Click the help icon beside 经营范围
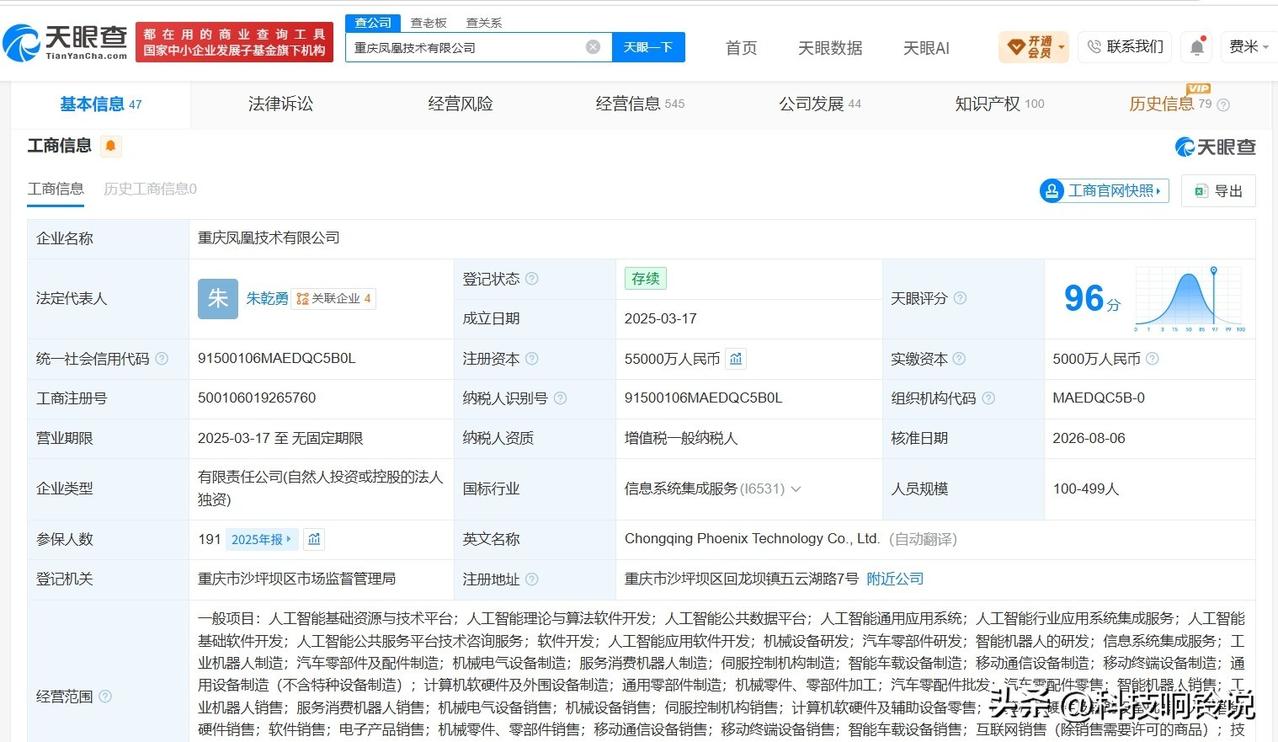Image resolution: width=1278 pixels, height=742 pixels. (105, 696)
